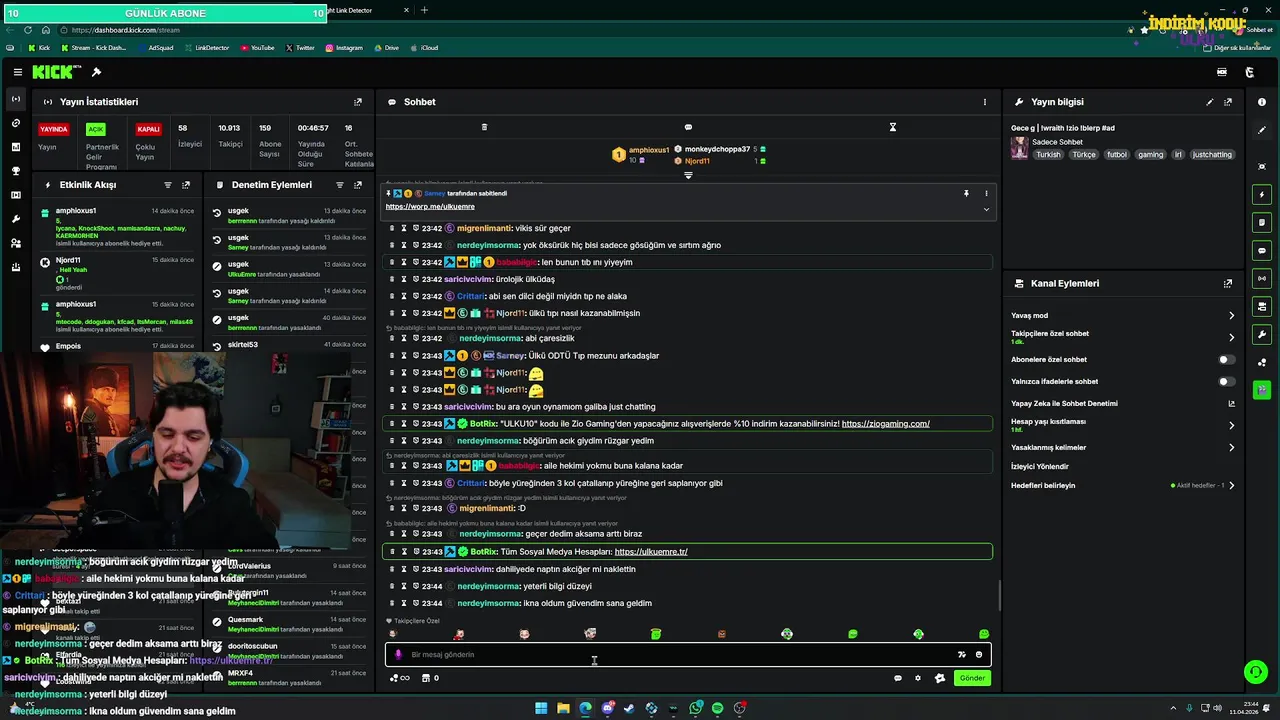This screenshot has width=1280, height=720.
Task: Select the Türkçe tag
Action: [x=1084, y=155]
